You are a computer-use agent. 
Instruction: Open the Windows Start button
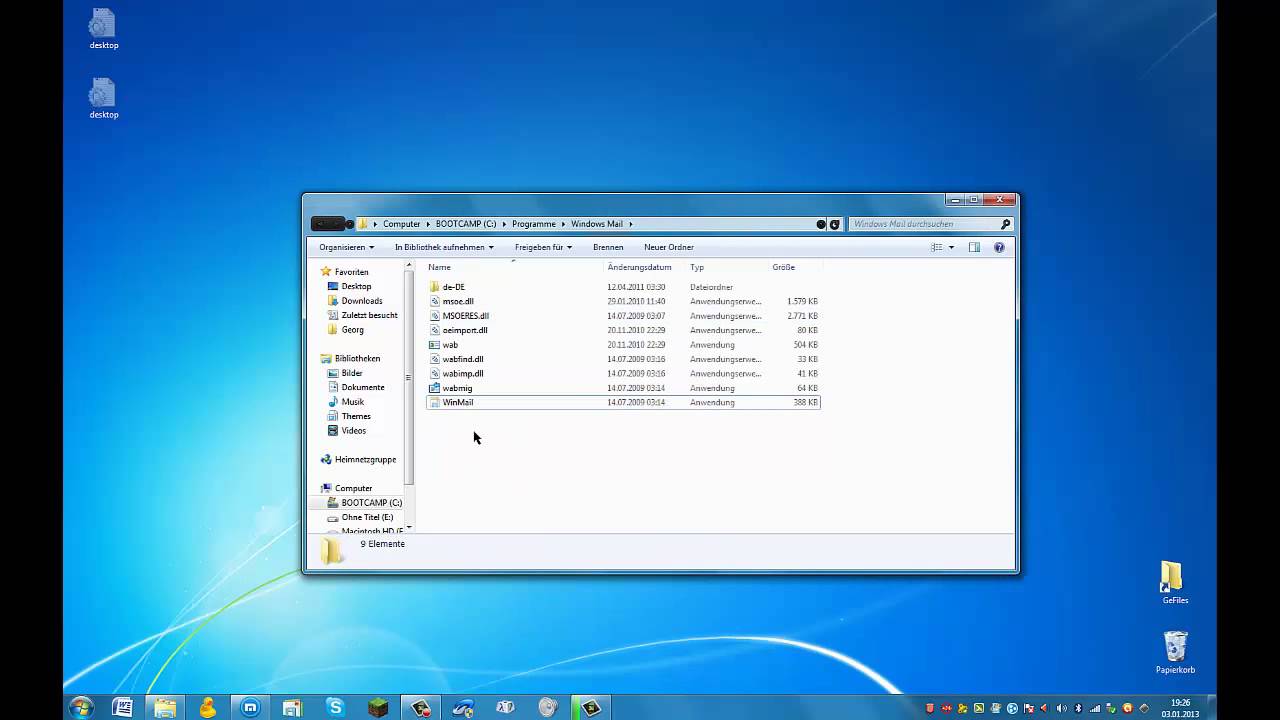[81, 707]
